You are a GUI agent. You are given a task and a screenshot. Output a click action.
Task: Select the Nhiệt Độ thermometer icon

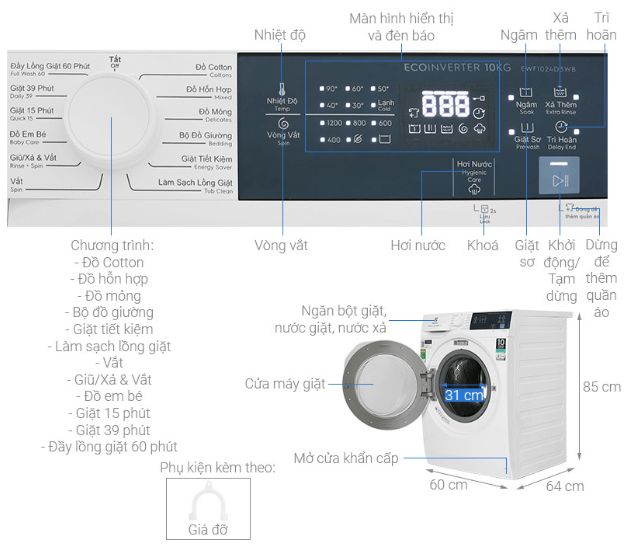[x=282, y=89]
